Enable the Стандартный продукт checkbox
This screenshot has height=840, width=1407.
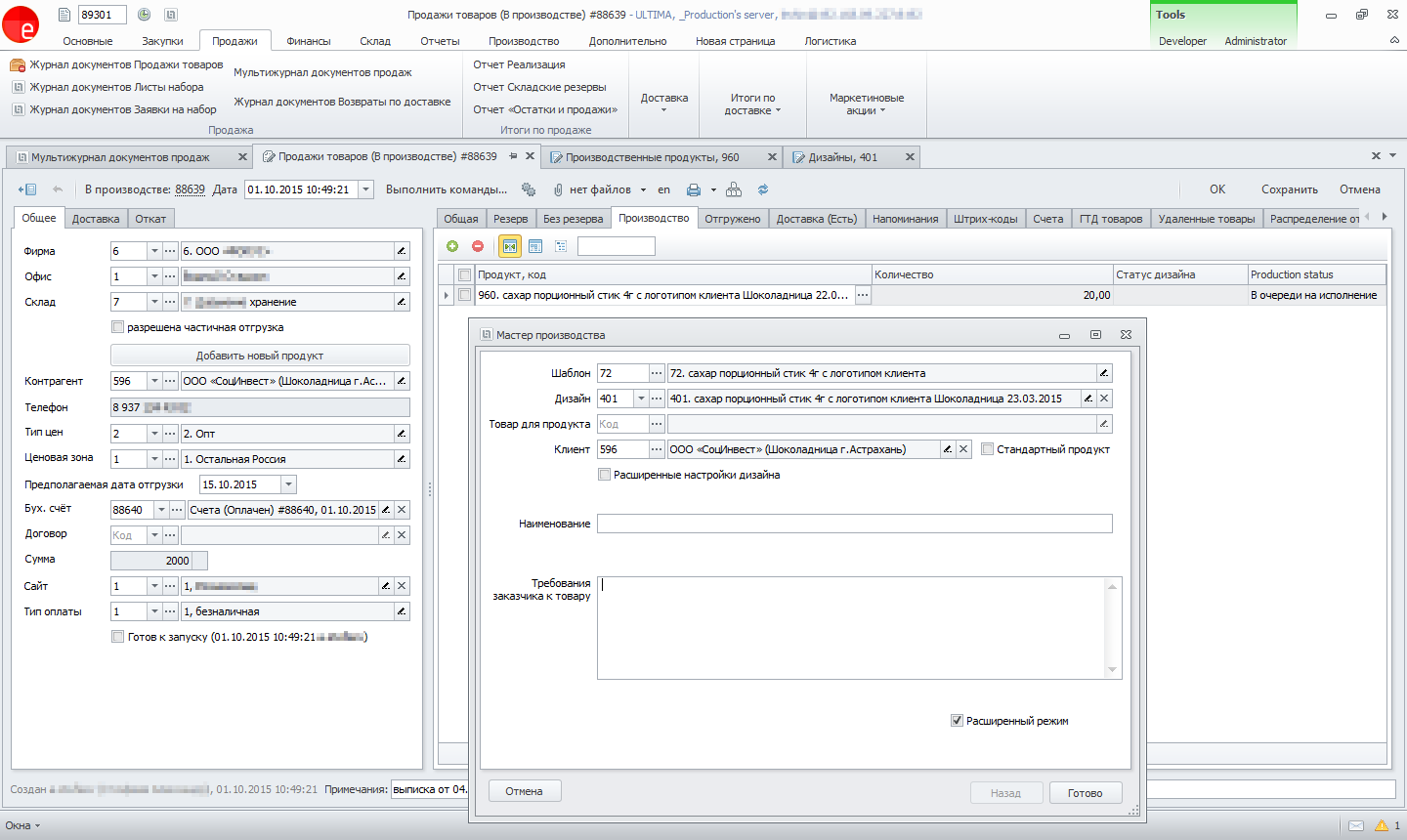[x=988, y=449]
